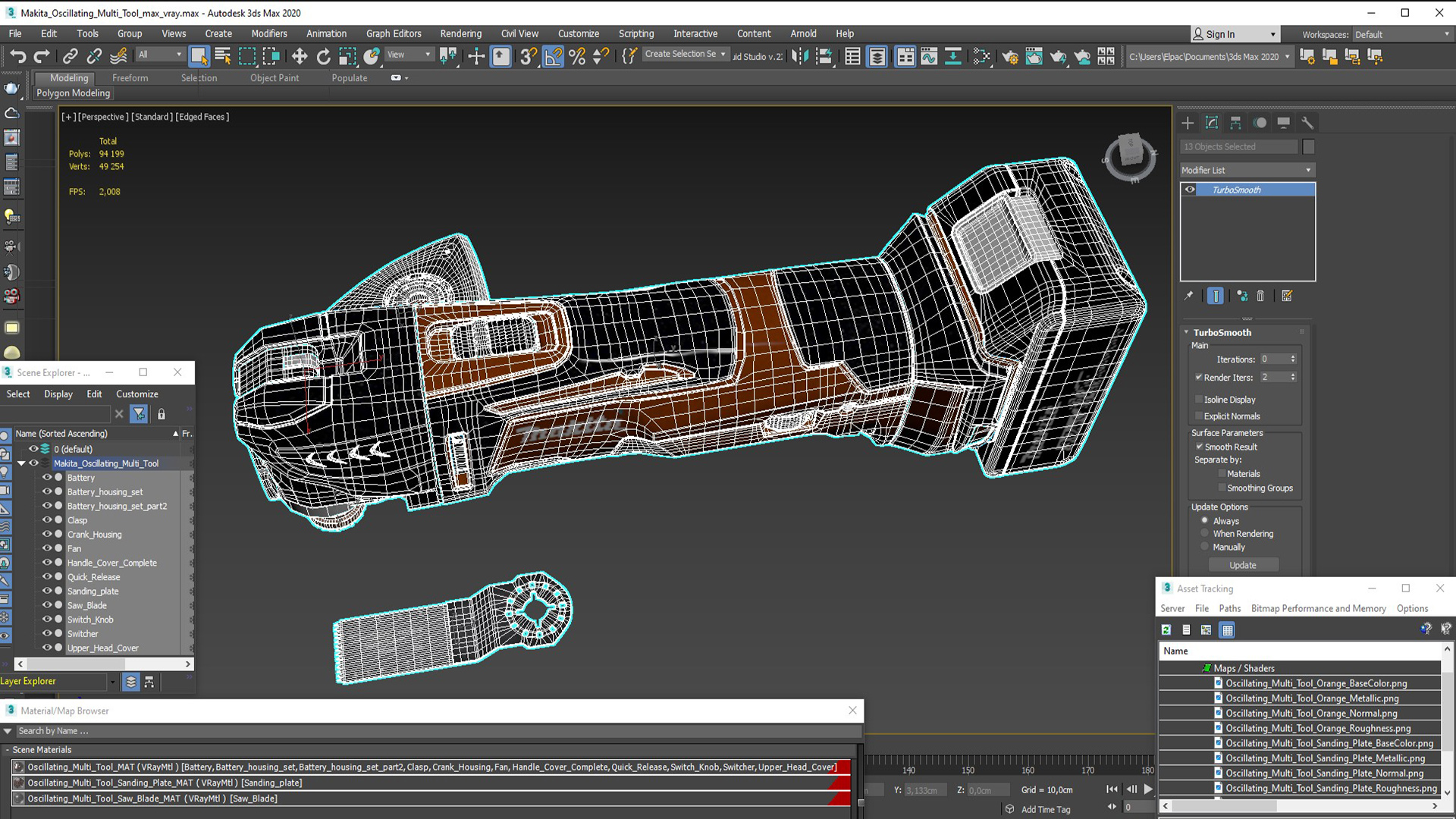Switch to the Freeform ribbon tab
This screenshot has width=1456, height=819.
point(130,77)
